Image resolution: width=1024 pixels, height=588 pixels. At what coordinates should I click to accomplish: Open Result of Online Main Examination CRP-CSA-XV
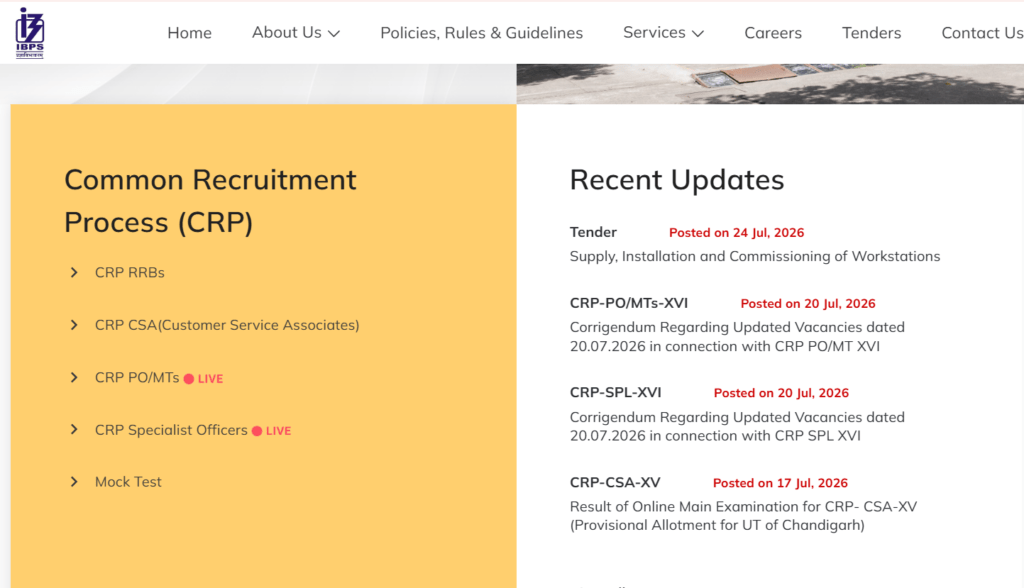point(743,515)
